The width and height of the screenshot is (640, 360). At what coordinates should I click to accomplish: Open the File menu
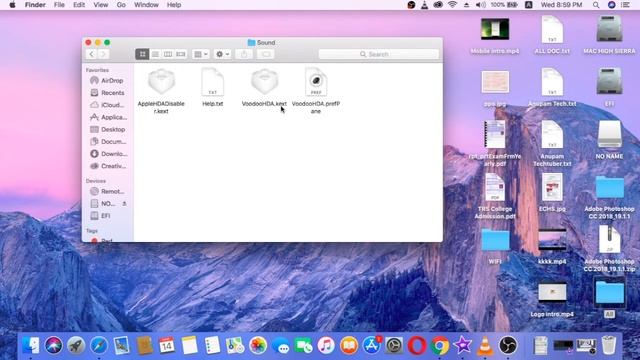59,5
